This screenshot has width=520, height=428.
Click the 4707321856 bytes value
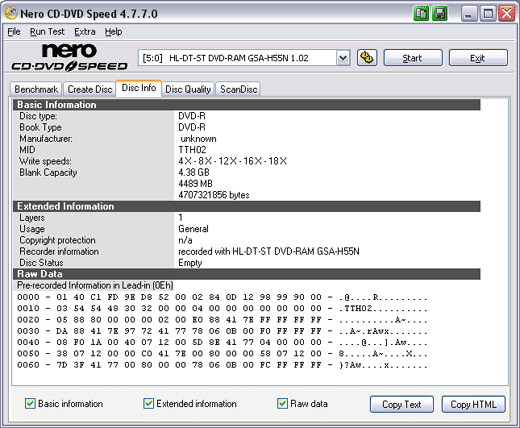pos(214,195)
